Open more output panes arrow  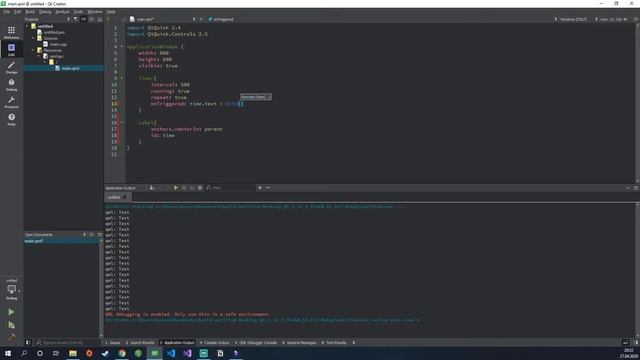point(353,342)
